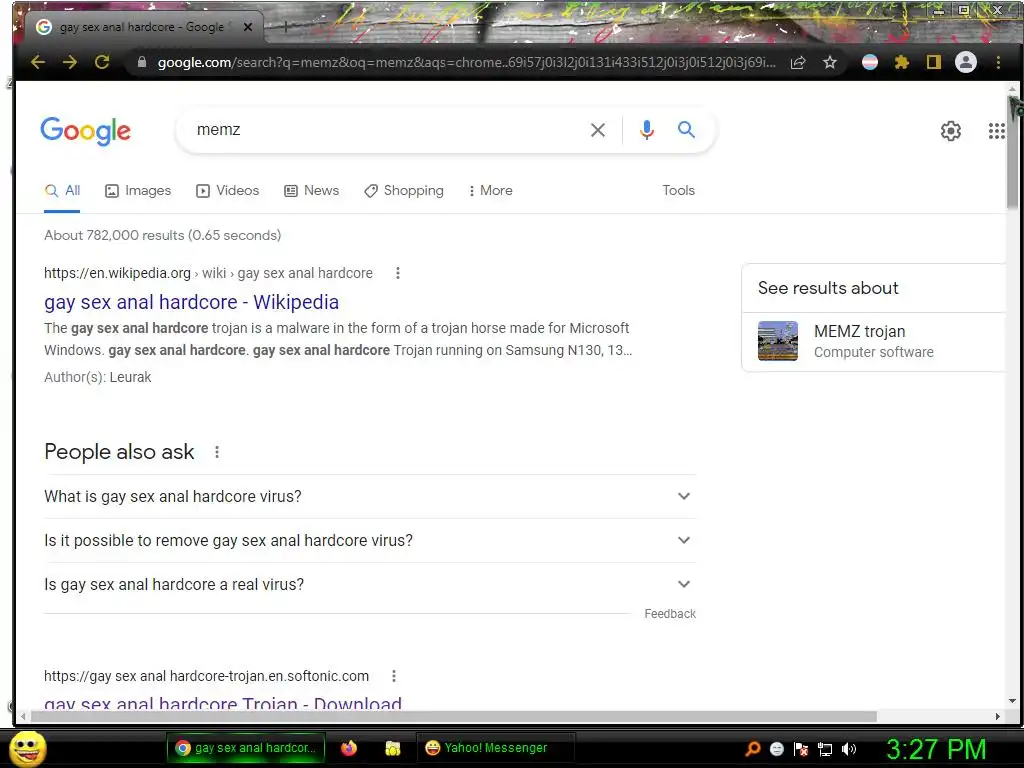Switch to the Videos tab
Screen dimensions: 1024x768
point(227,191)
